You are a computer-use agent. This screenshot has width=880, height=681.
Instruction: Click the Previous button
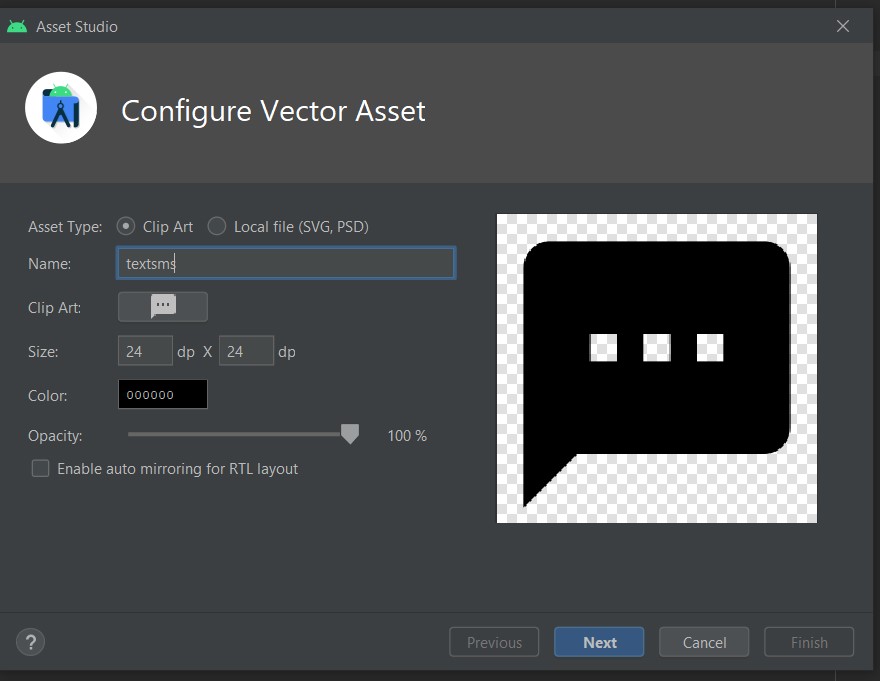(x=494, y=642)
